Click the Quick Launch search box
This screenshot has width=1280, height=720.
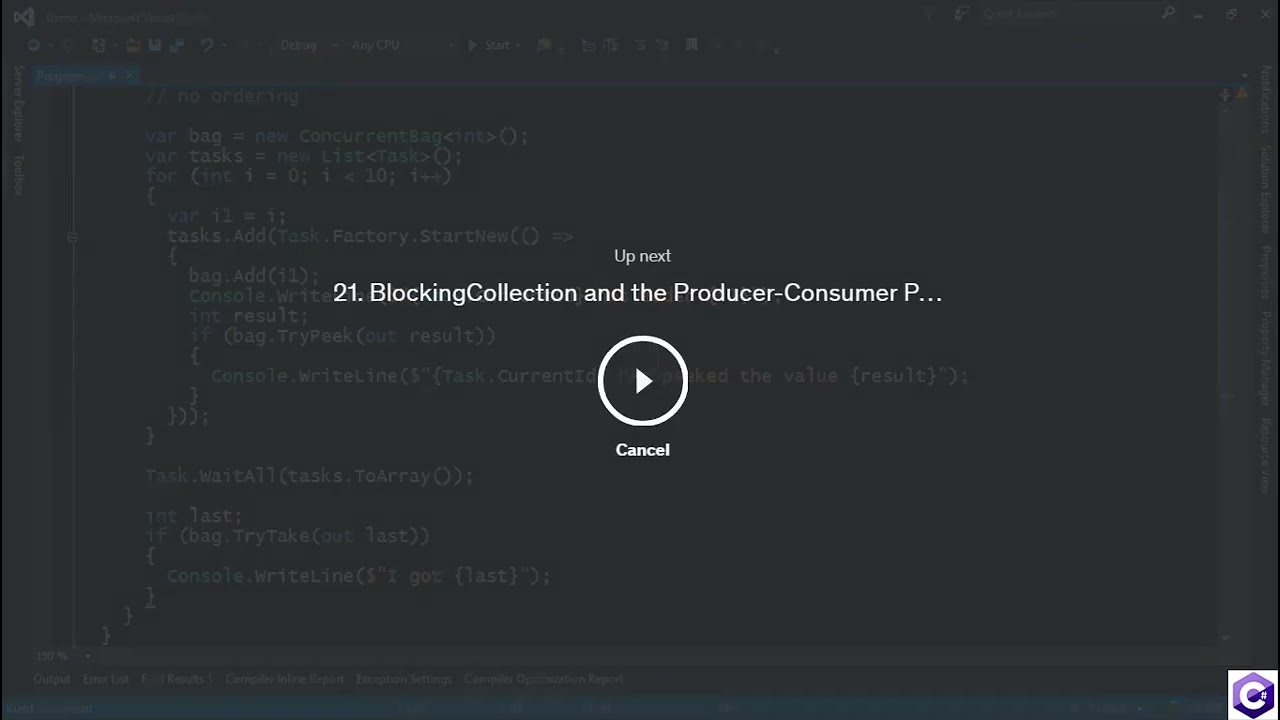1078,14
